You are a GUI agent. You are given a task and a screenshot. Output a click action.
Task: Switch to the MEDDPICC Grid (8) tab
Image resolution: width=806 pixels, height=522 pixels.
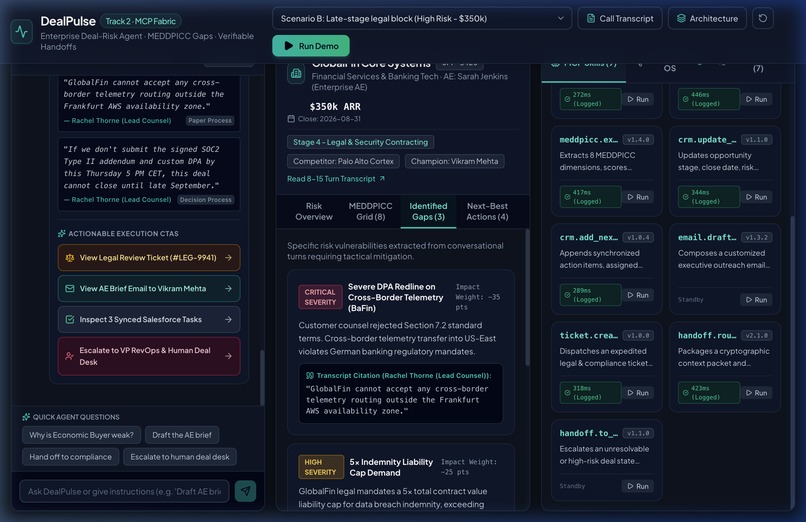[370, 211]
